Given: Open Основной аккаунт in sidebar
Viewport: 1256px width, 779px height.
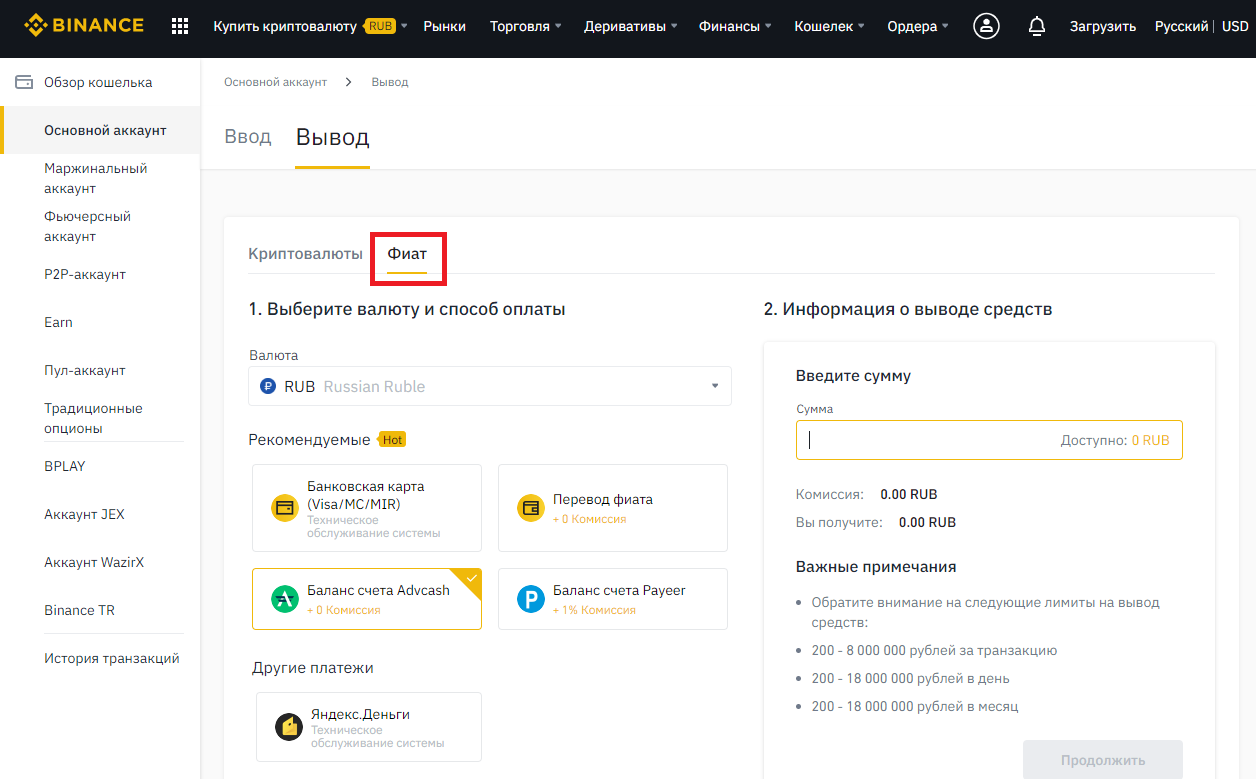Looking at the screenshot, I should click(x=100, y=130).
